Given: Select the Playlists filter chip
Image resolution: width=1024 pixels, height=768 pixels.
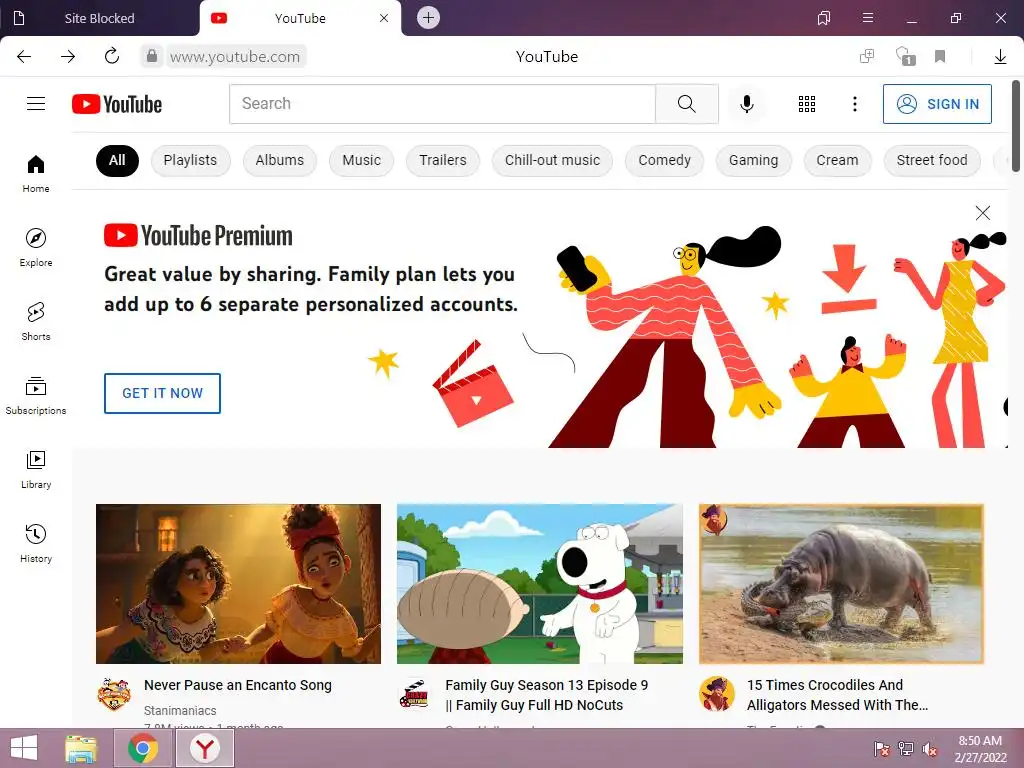Looking at the screenshot, I should [190, 161].
